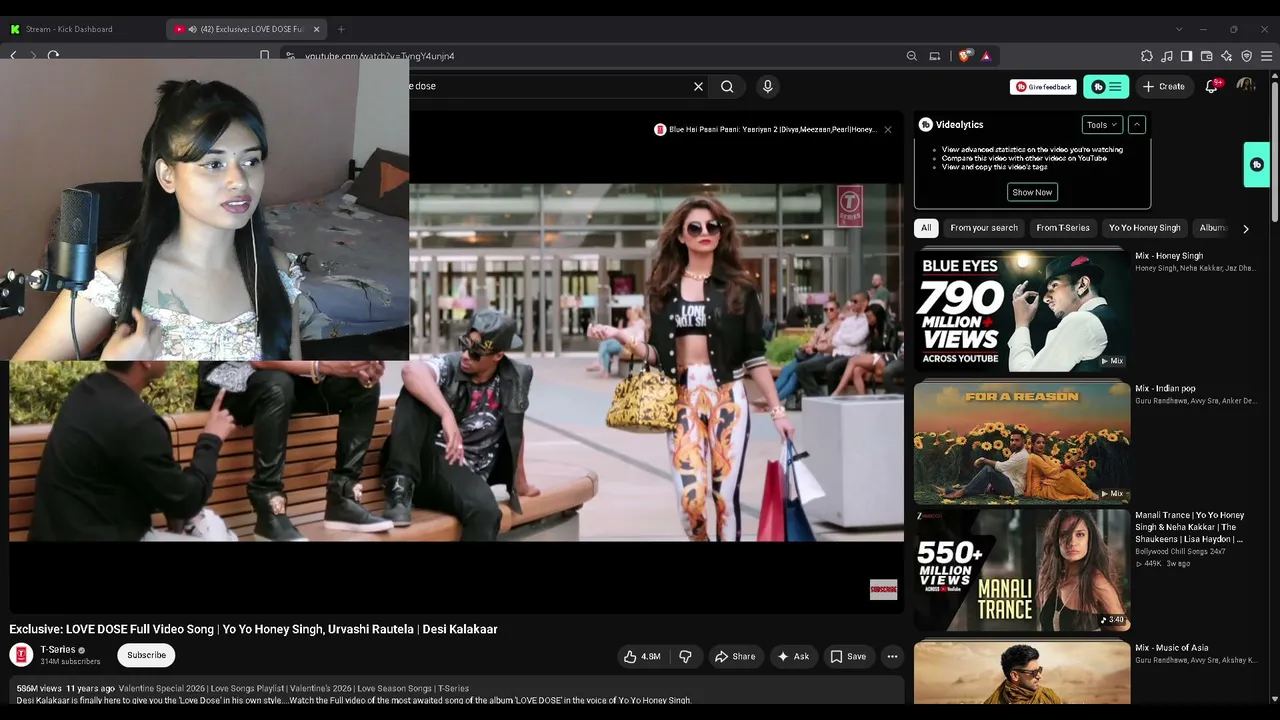Click the Ask button

pos(793,657)
